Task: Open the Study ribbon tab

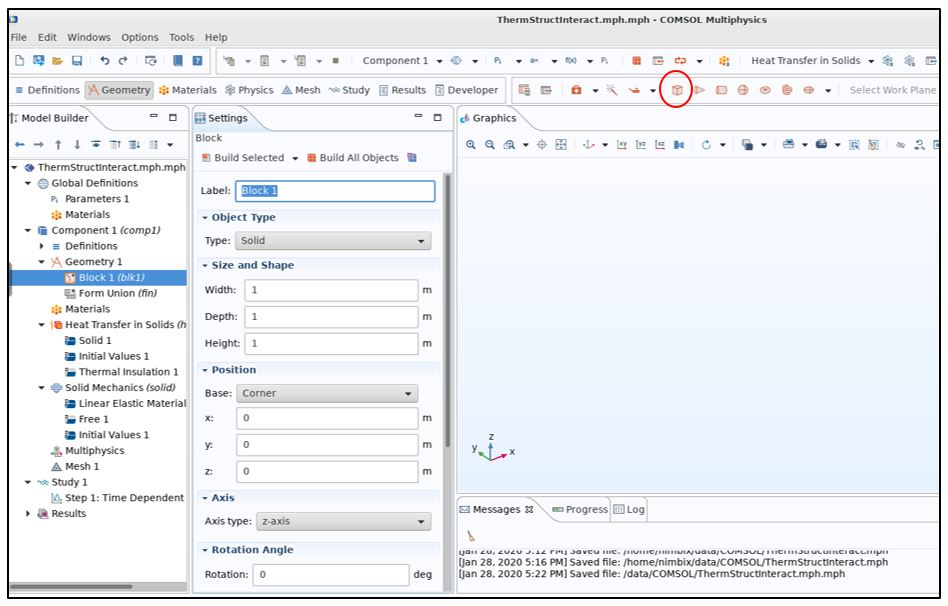Action: (x=349, y=90)
